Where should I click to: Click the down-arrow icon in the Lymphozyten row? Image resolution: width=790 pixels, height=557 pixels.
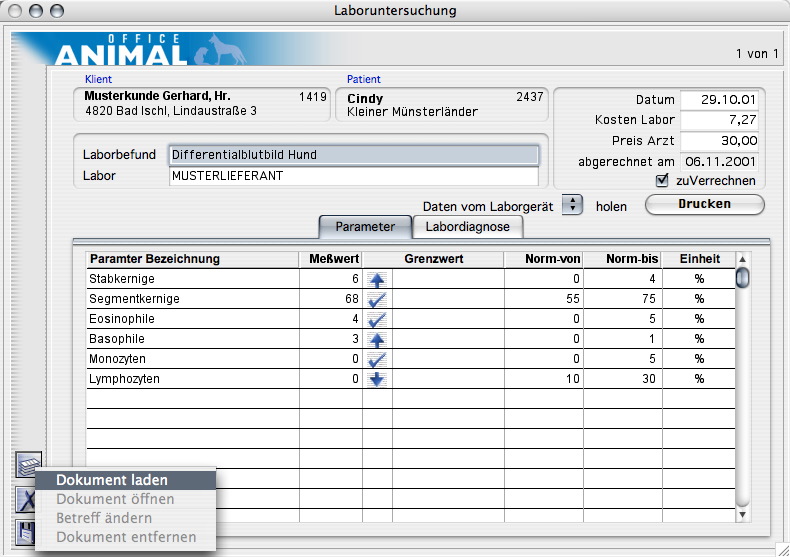coord(377,379)
